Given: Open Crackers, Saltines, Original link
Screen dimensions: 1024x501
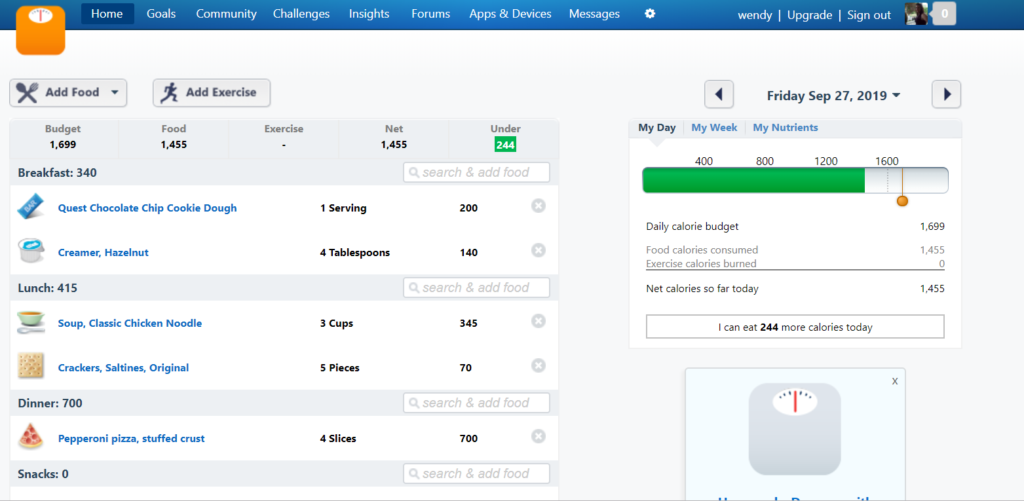Looking at the screenshot, I should (x=123, y=368).
